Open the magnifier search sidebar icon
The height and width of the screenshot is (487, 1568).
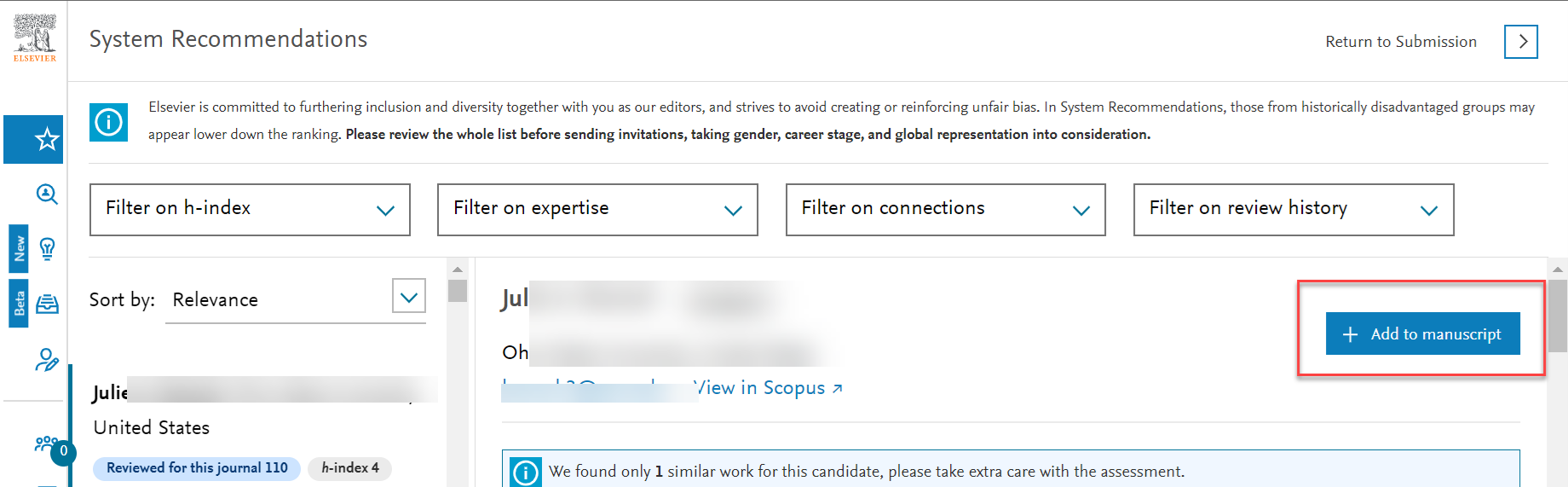(x=47, y=194)
